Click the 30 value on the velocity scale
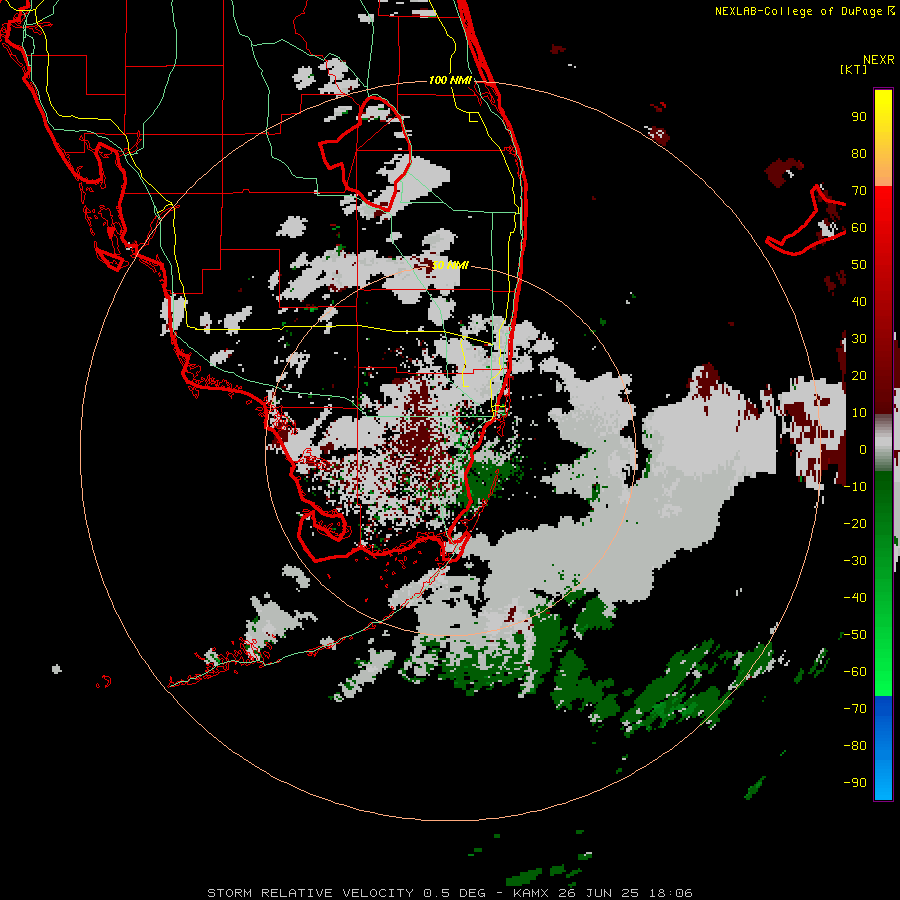 pos(859,339)
